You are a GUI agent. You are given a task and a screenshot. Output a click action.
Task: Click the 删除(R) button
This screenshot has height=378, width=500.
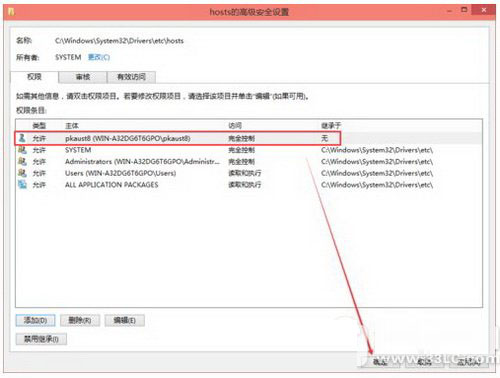click(80, 320)
